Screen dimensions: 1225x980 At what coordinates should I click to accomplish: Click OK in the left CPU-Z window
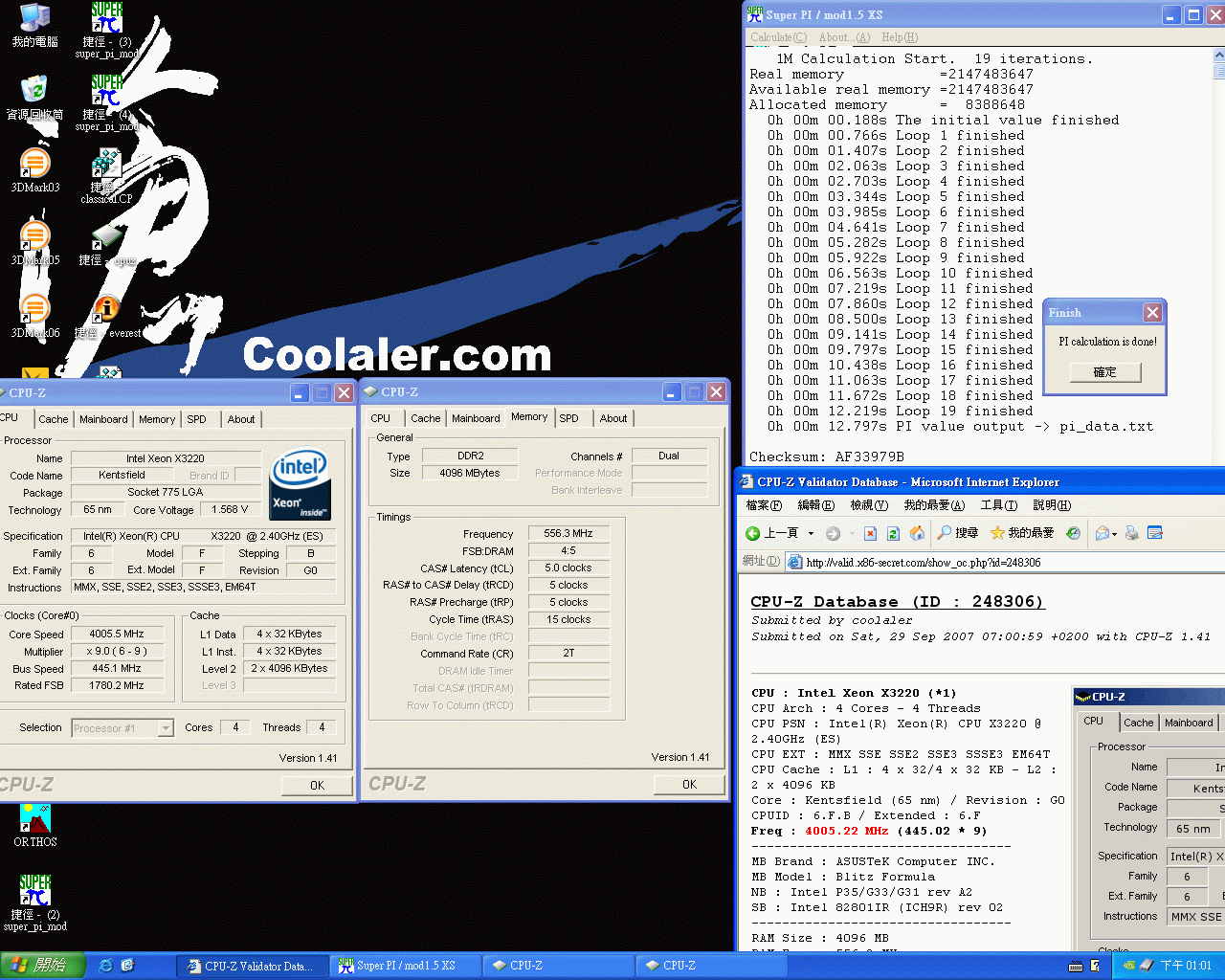pos(317,786)
